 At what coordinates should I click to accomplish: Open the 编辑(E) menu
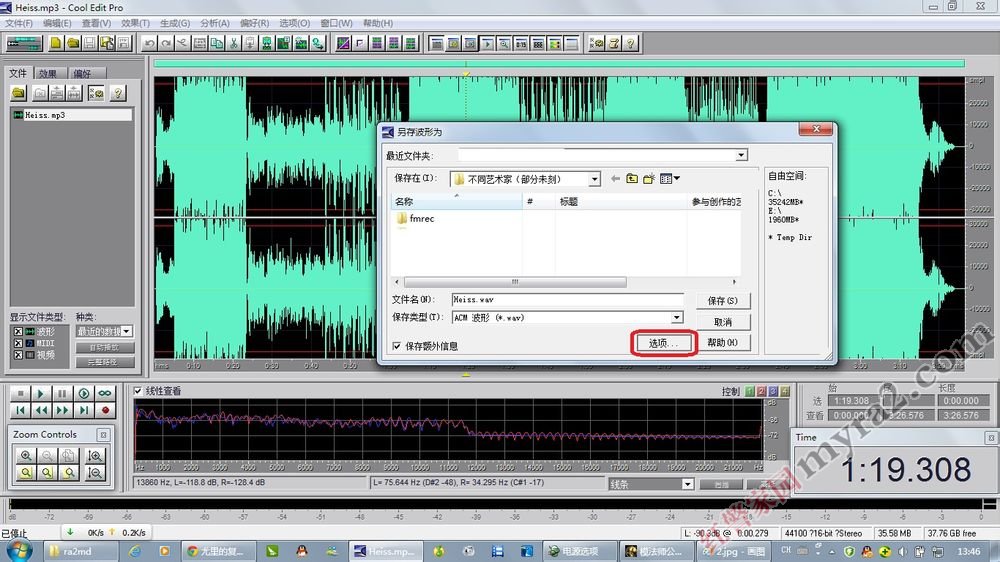click(x=57, y=23)
